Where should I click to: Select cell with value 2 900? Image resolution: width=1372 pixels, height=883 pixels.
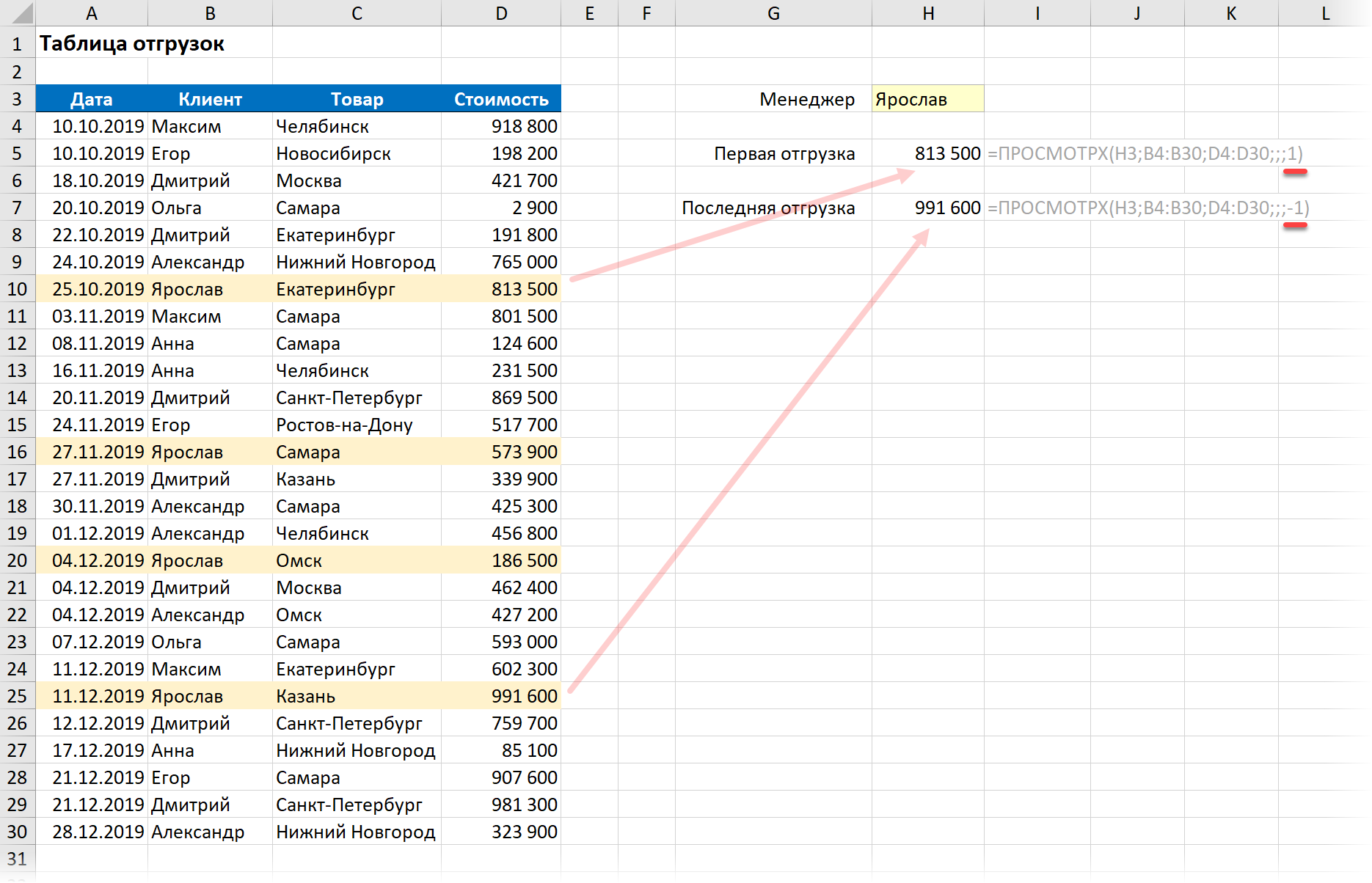point(501,208)
